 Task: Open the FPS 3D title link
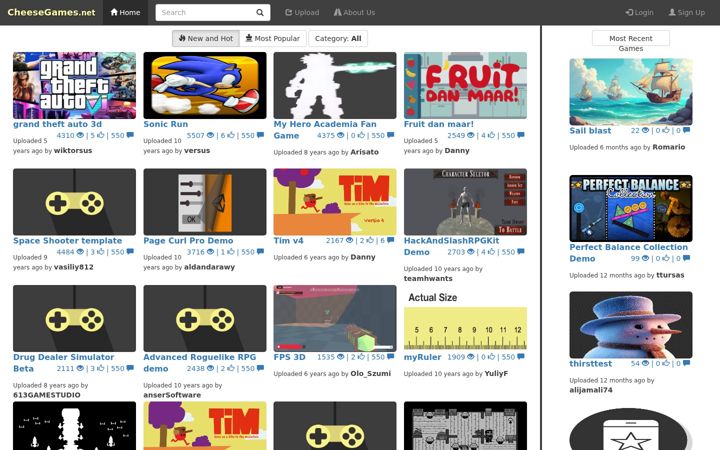point(289,357)
